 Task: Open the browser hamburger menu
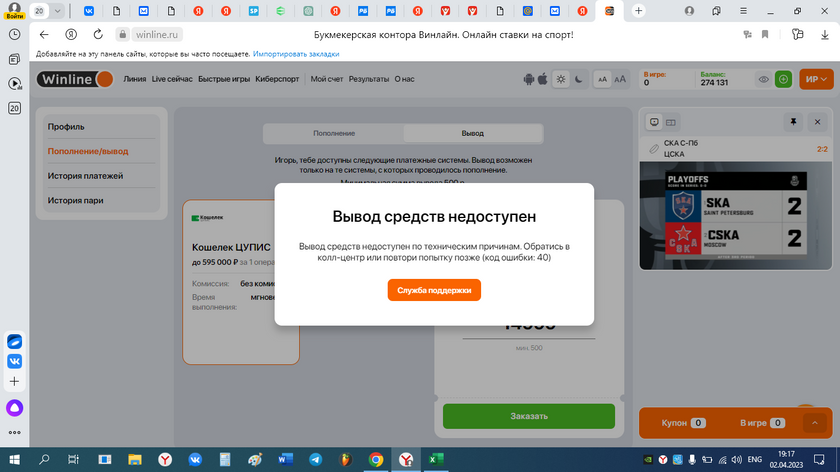(x=743, y=11)
